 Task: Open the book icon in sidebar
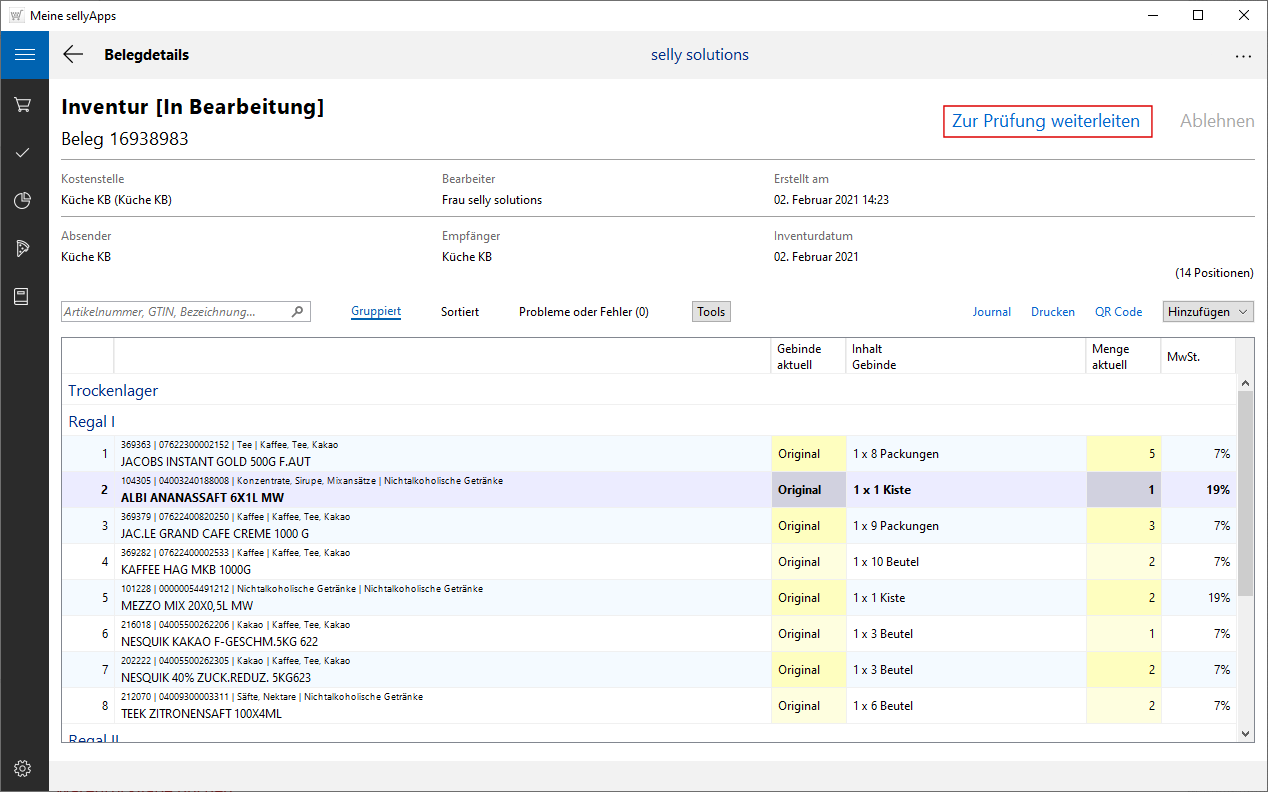24,297
